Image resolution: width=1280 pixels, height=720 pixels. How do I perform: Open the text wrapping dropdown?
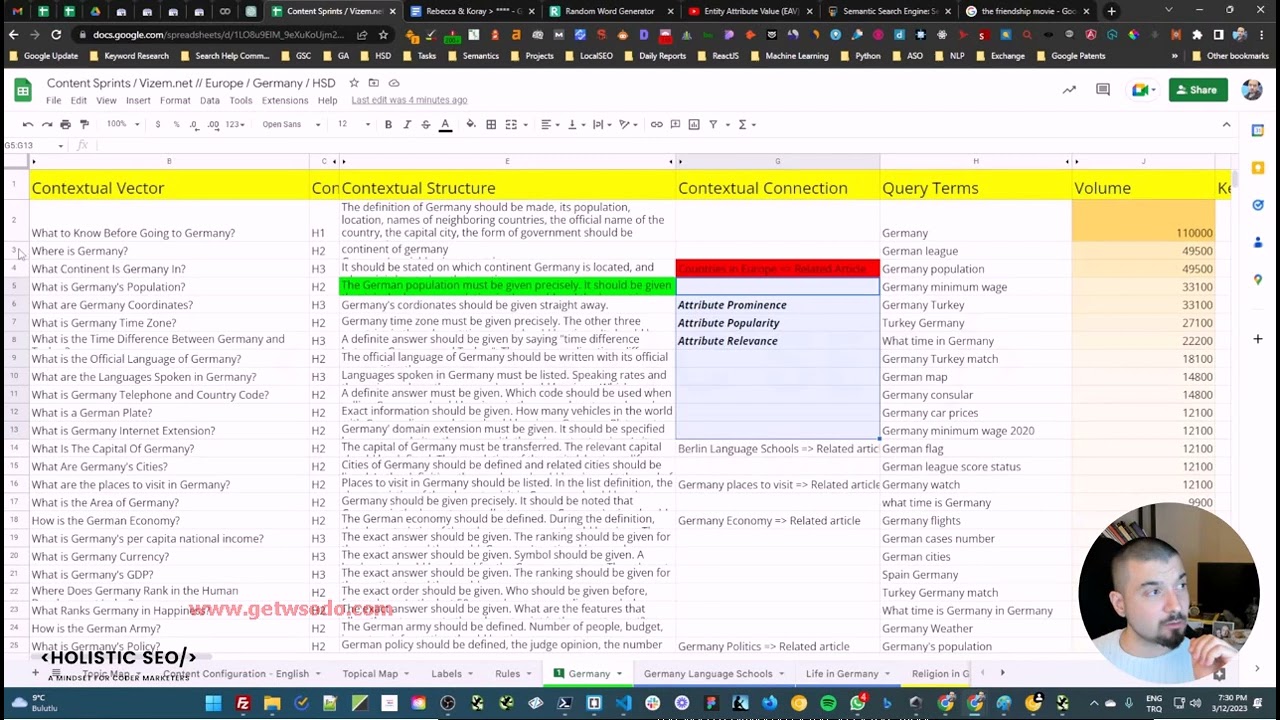coord(602,124)
